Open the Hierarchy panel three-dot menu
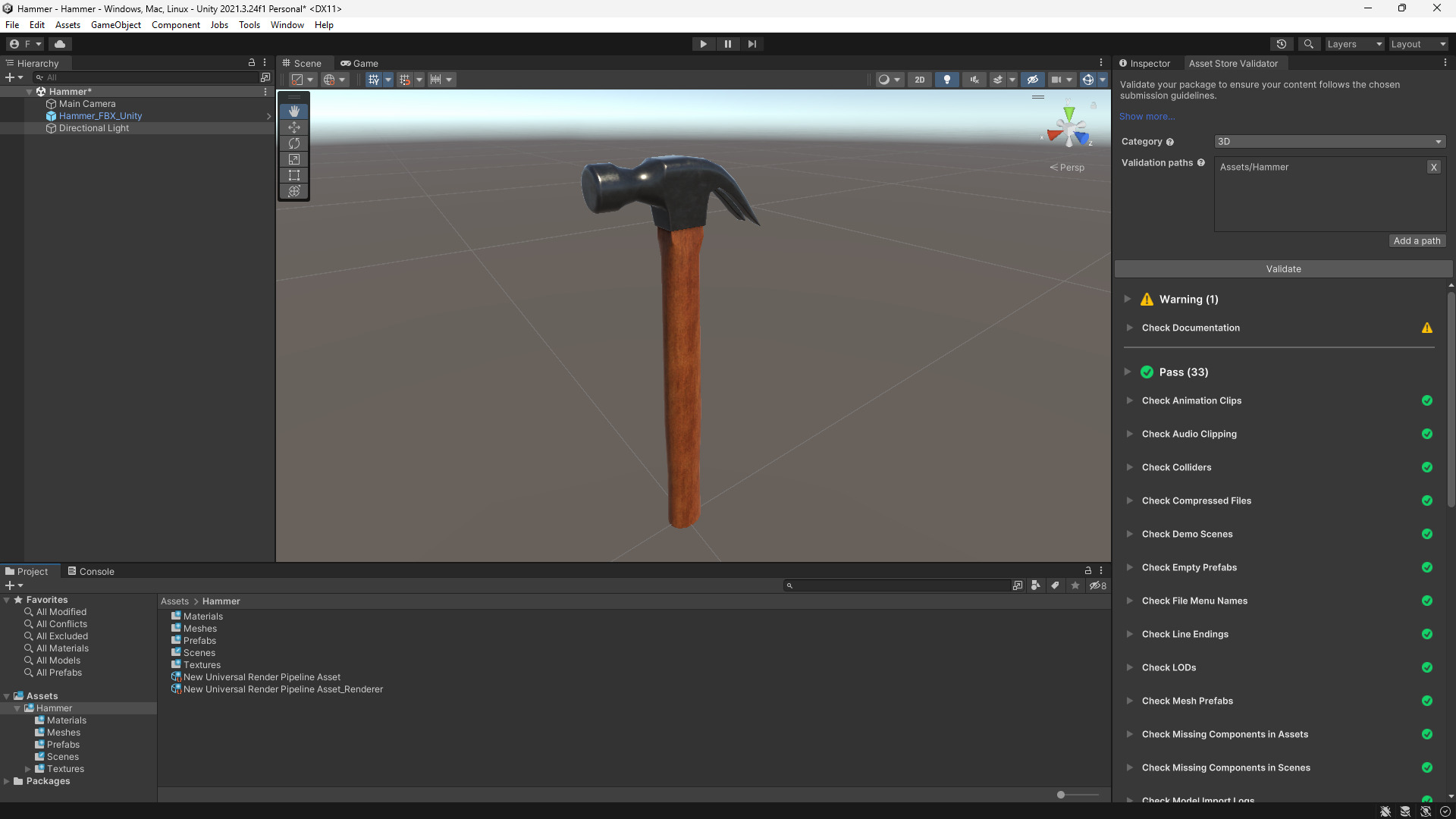 (x=265, y=63)
